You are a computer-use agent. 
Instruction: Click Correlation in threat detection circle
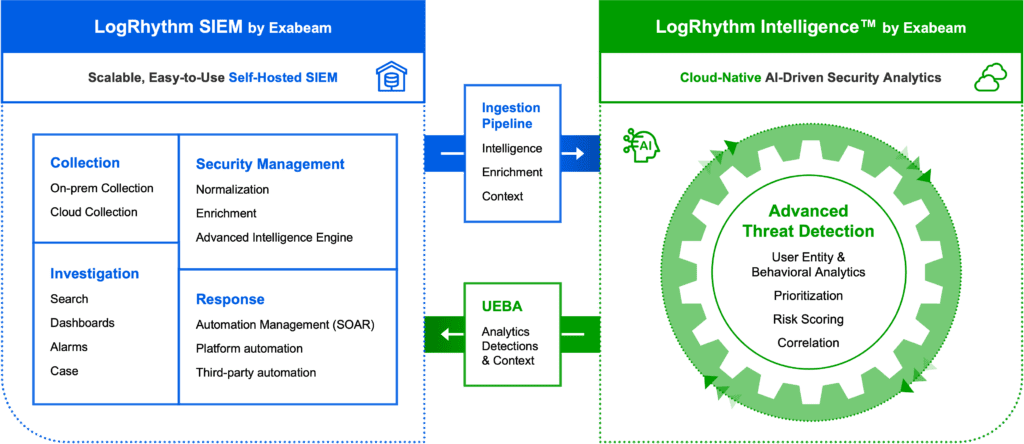[808, 343]
